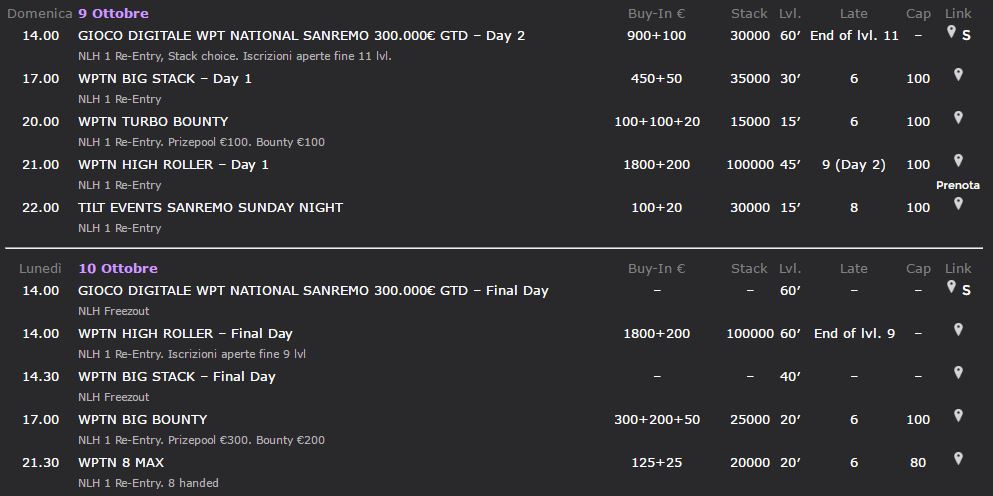The height and width of the screenshot is (496, 993).
Task: Open map pin for WPTN BIG STACK Day 1
Action: (x=958, y=75)
